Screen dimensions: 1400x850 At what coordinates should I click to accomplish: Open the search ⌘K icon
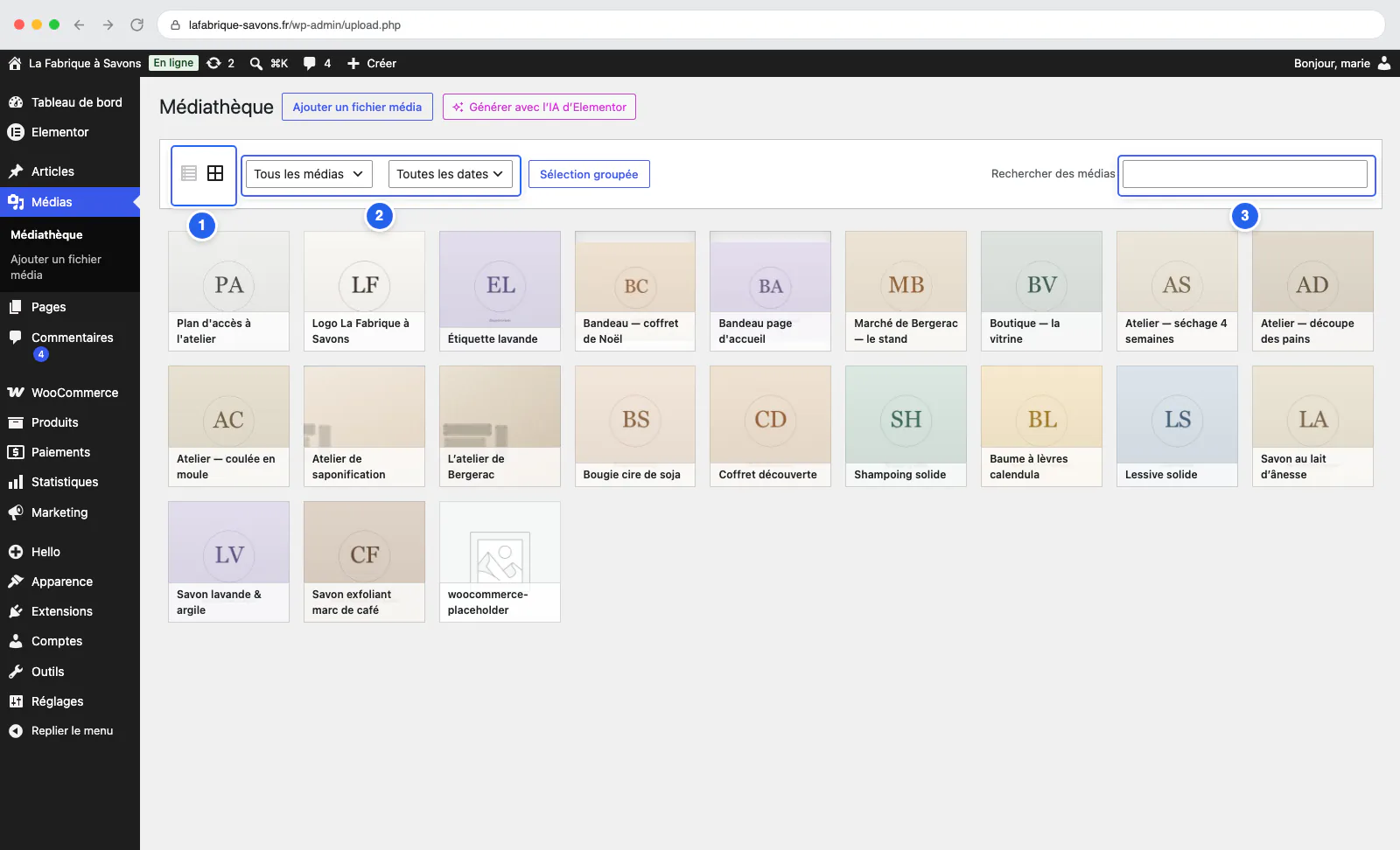coord(256,63)
